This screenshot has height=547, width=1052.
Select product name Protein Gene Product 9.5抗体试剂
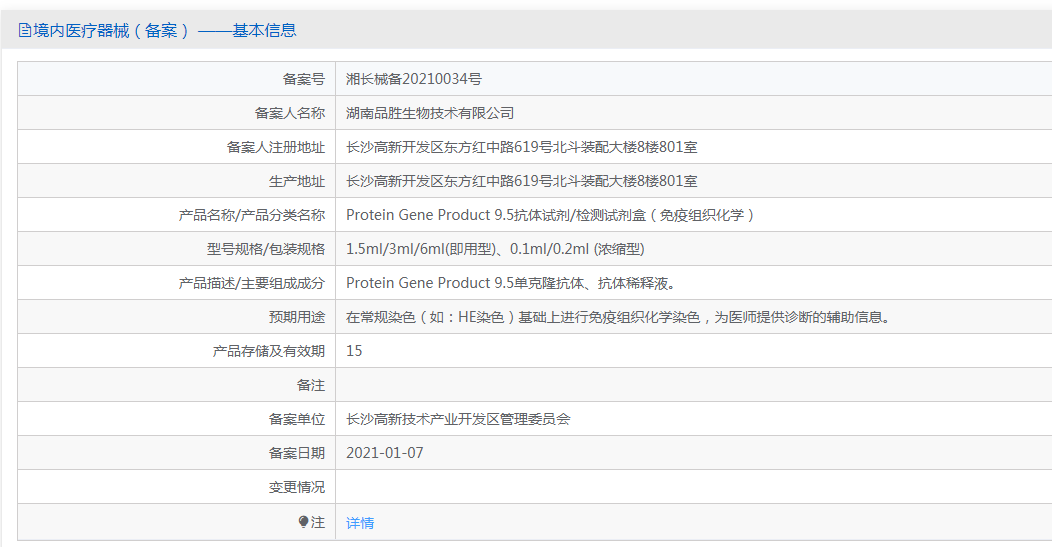coord(460,215)
